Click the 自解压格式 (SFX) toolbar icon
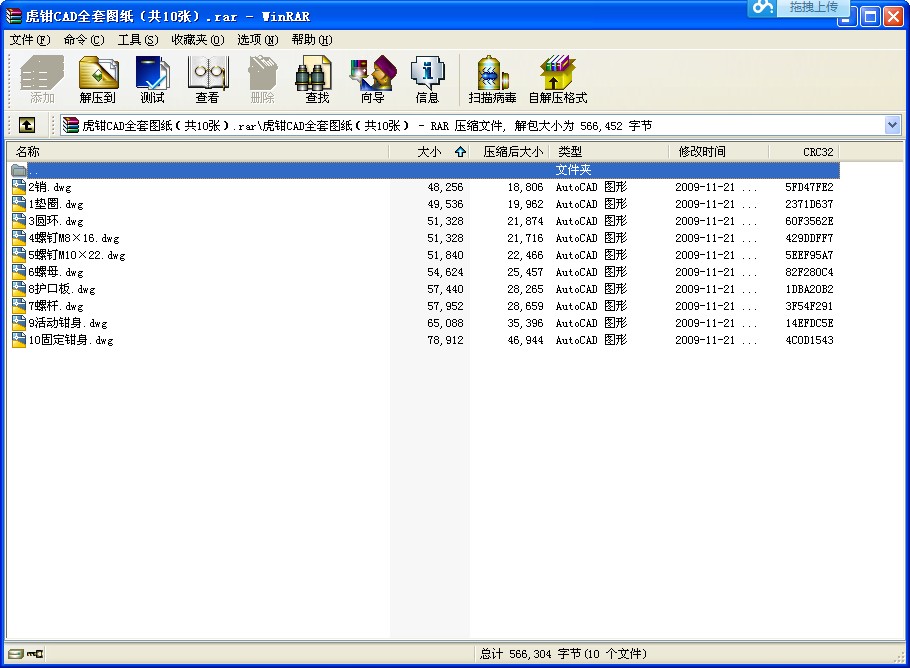The height and width of the screenshot is (668, 910). 557,80
